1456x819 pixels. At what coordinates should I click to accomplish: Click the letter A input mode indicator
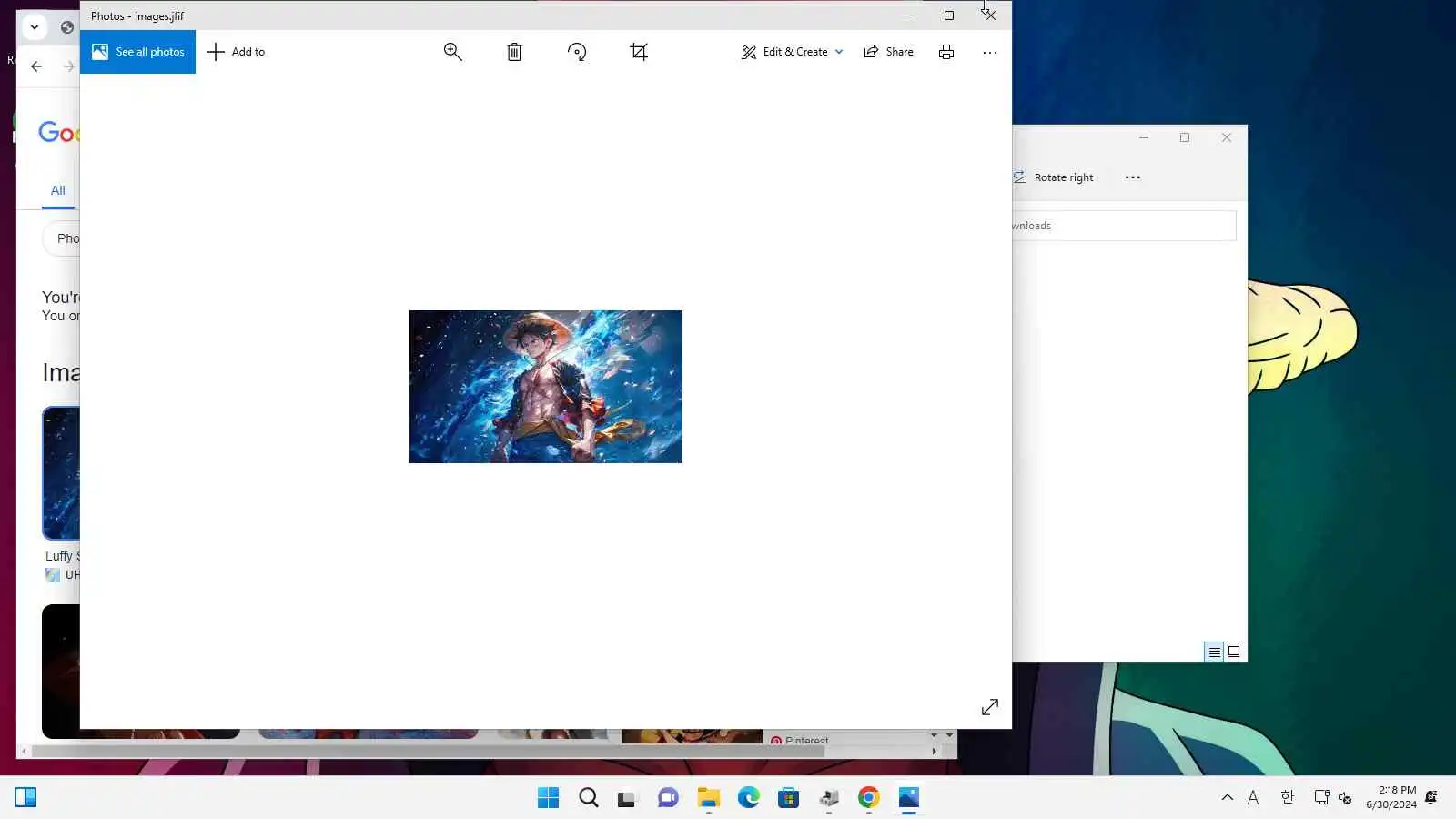click(x=1253, y=798)
